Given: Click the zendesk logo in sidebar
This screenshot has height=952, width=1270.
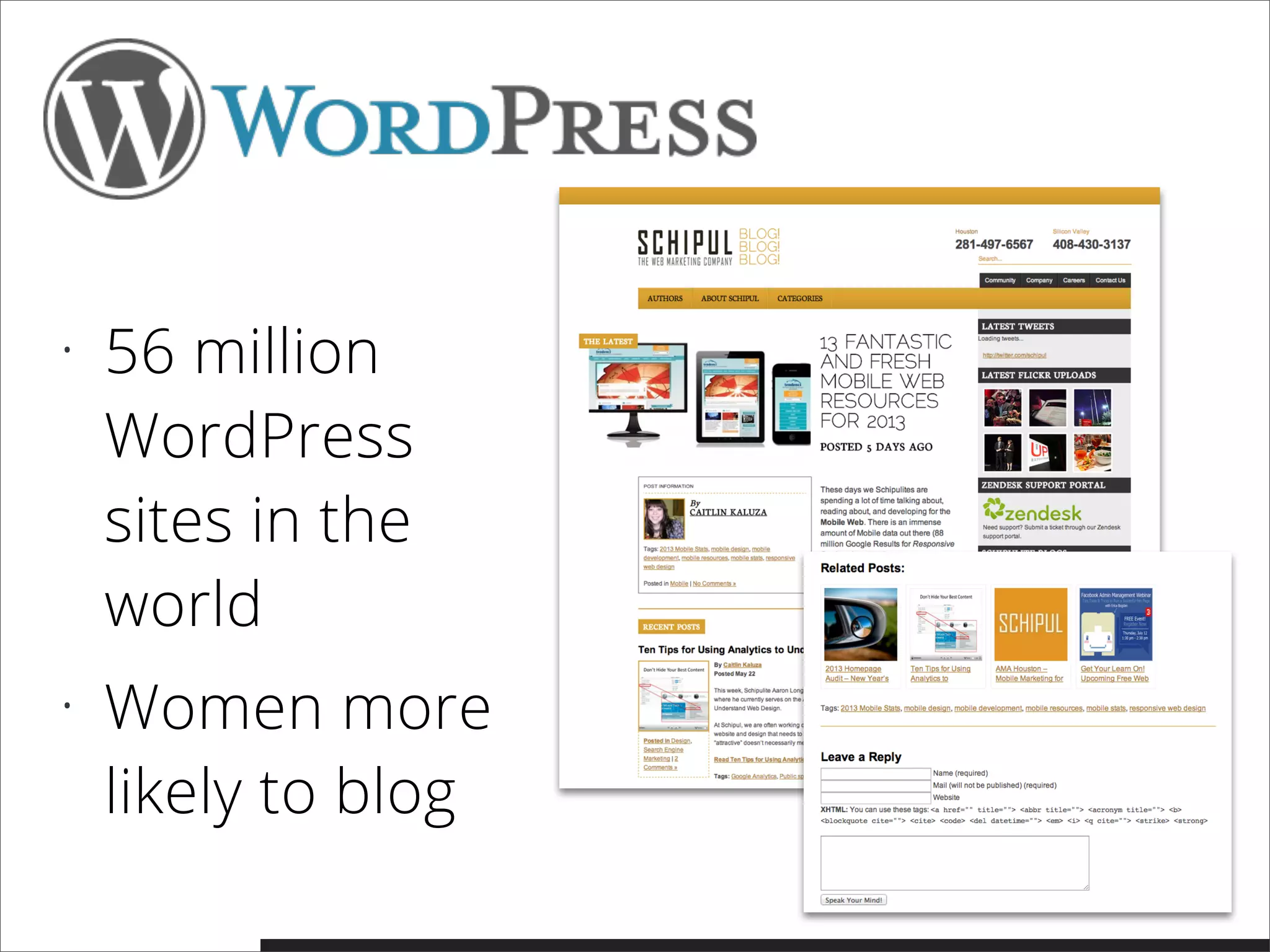Looking at the screenshot, I should (x=1032, y=511).
